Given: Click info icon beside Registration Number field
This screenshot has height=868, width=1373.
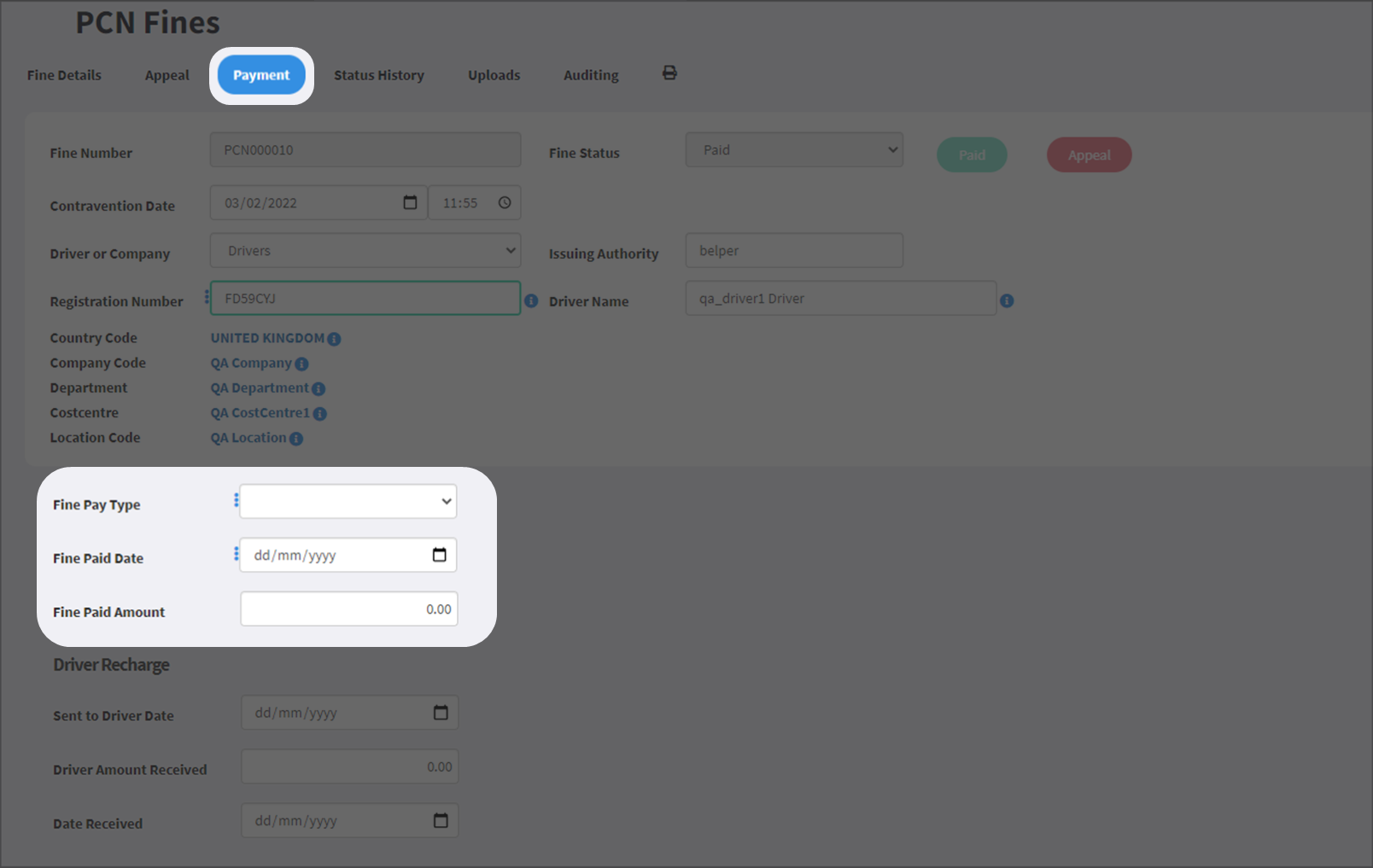Looking at the screenshot, I should point(531,301).
